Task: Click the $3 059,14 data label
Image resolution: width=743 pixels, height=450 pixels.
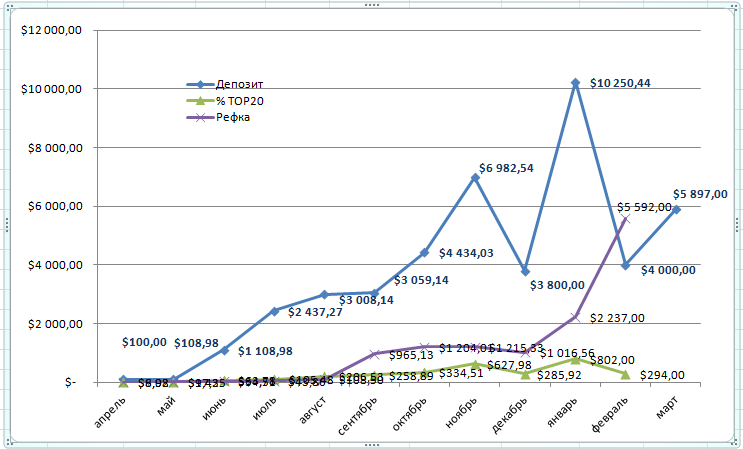Action: [x=421, y=280]
